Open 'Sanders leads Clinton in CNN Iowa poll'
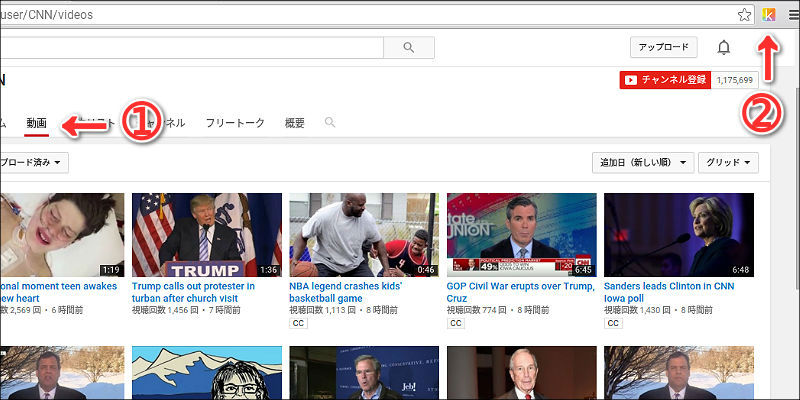Image resolution: width=800 pixels, height=400 pixels. pyautogui.click(x=669, y=292)
